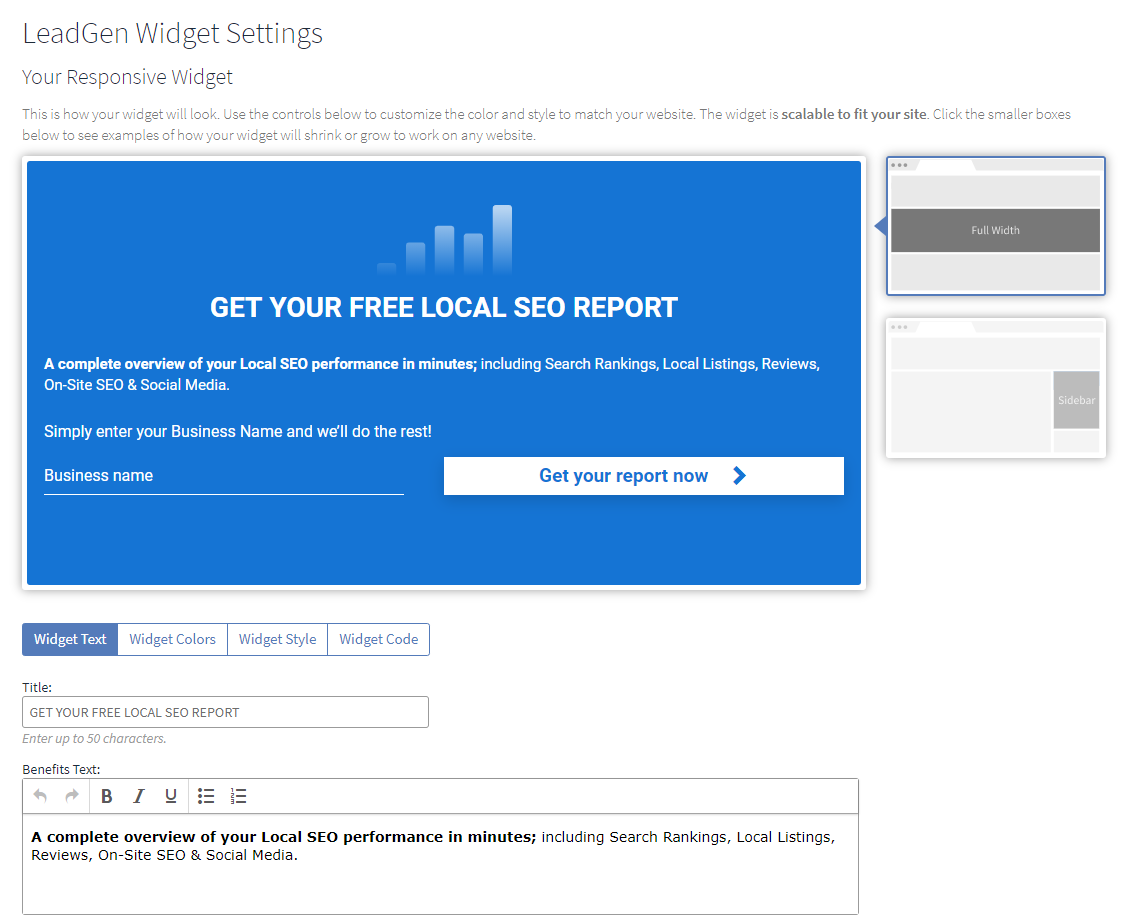Click the bold 'scalable to fit your site' text
This screenshot has width=1127, height=920.
point(855,114)
